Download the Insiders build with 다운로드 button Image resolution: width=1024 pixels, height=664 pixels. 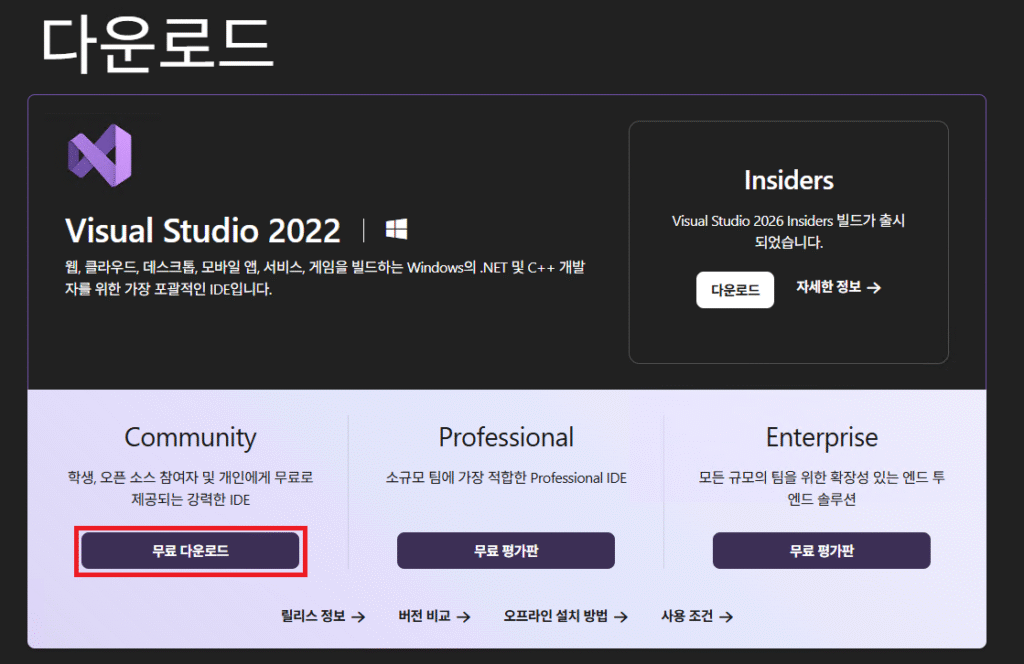(735, 290)
